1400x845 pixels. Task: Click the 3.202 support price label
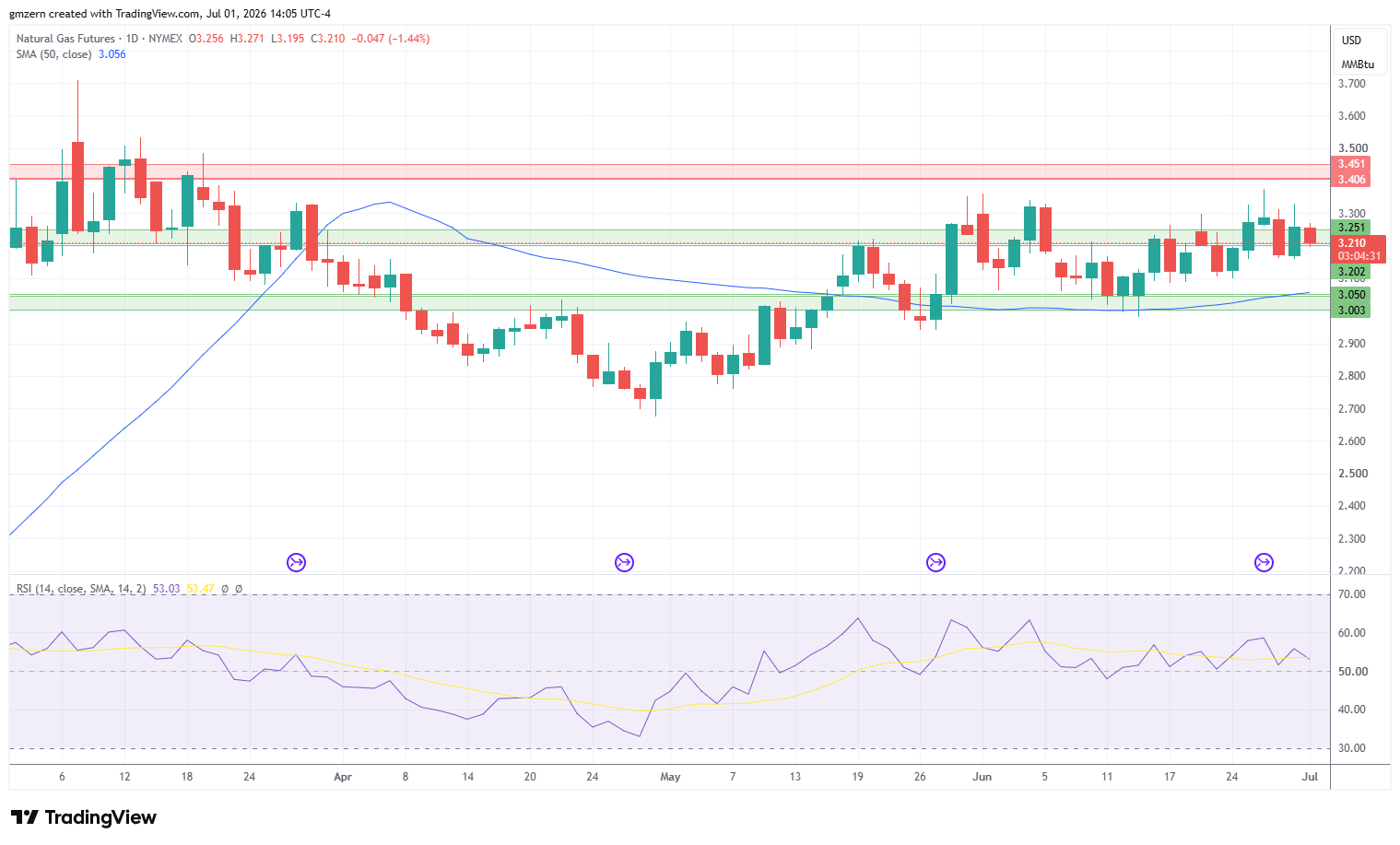click(1351, 272)
